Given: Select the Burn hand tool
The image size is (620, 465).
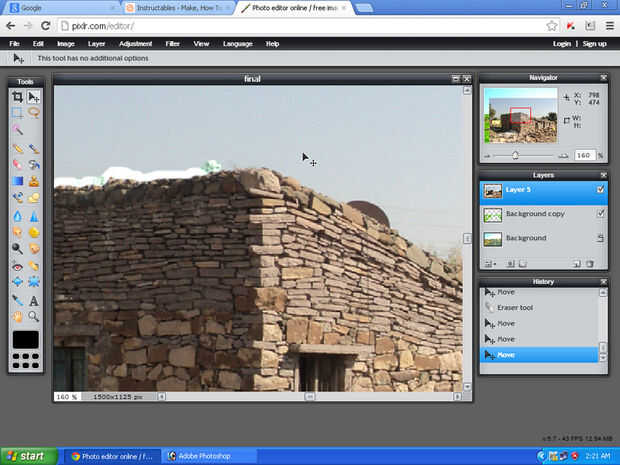Looking at the screenshot, I should [34, 248].
